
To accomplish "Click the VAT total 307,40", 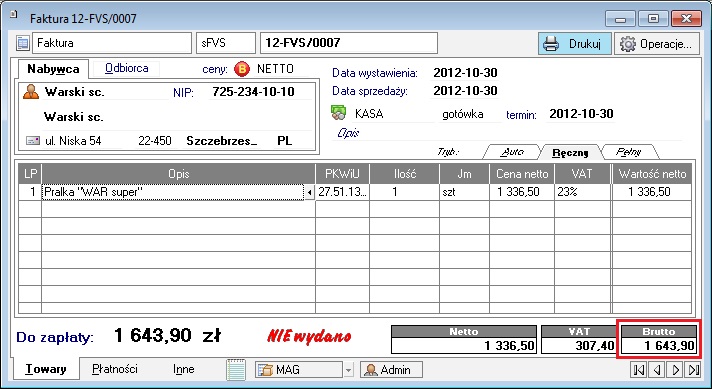I will click(x=578, y=346).
